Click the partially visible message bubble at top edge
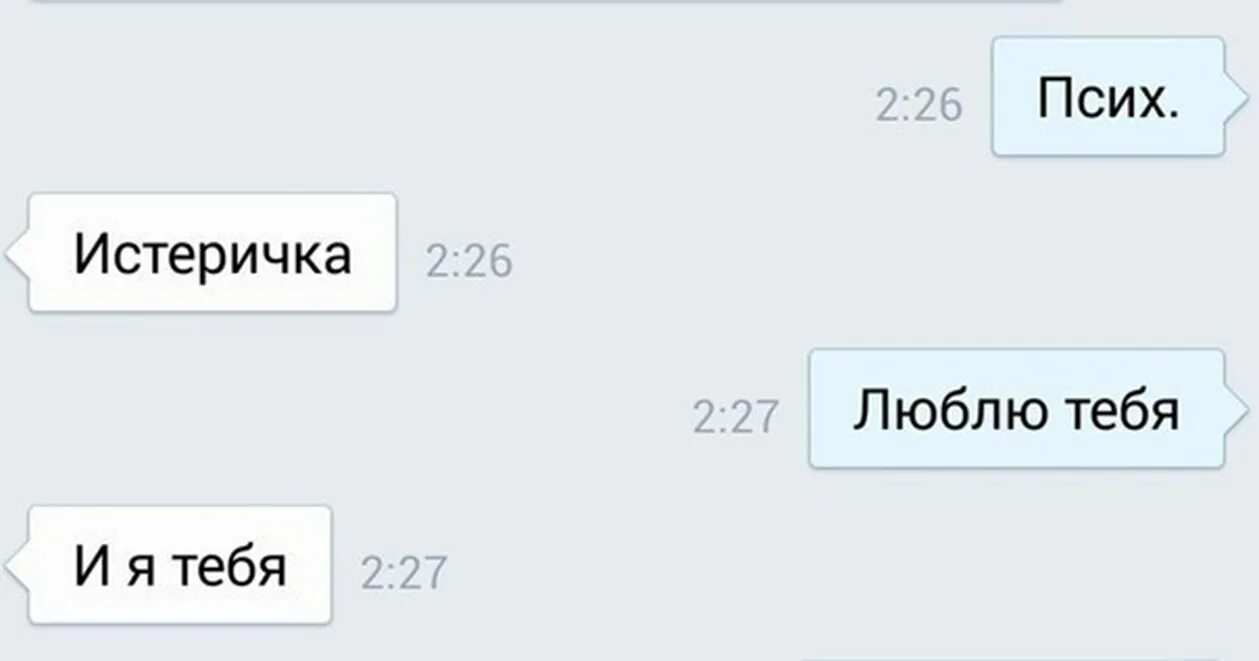 pos(540,2)
